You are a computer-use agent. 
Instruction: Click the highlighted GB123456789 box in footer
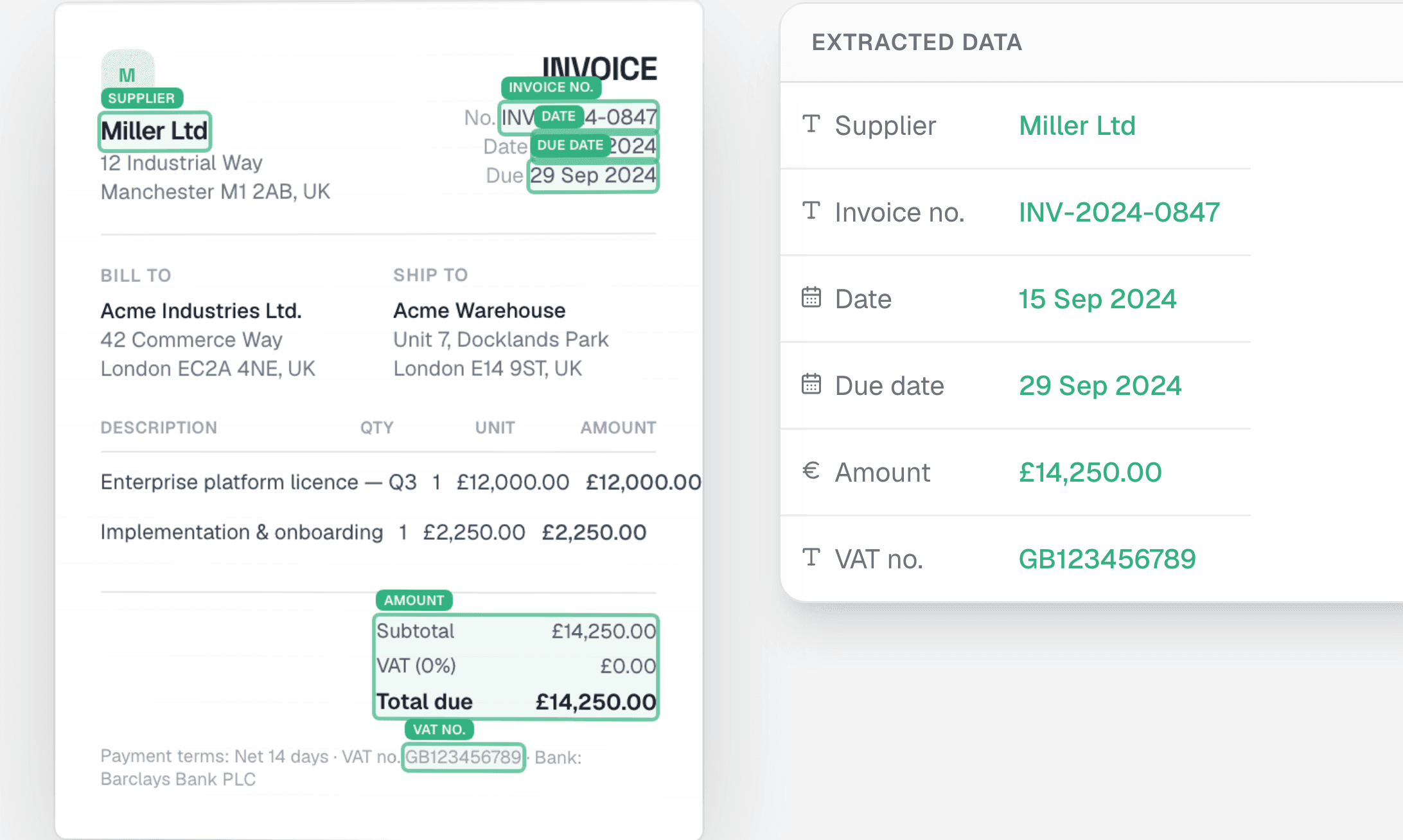(x=463, y=757)
